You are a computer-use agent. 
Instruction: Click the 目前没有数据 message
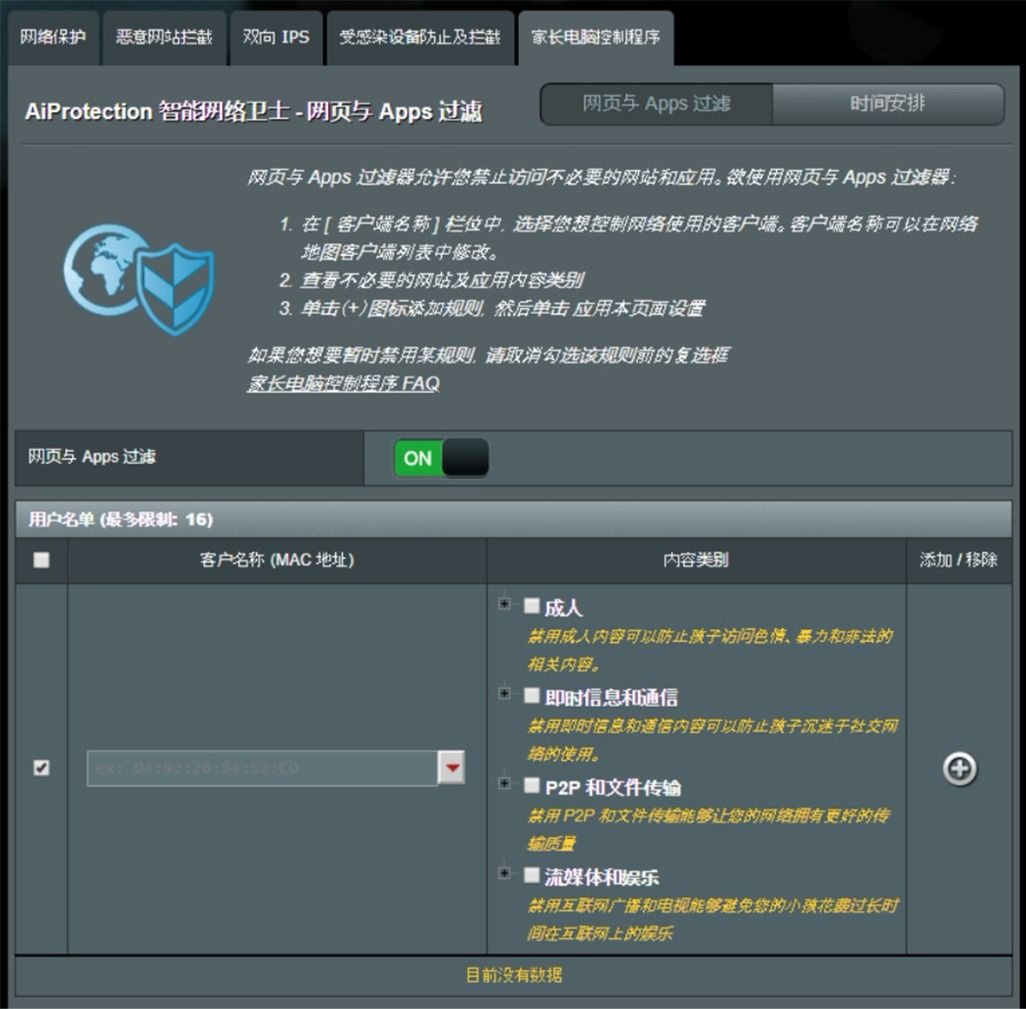click(514, 975)
